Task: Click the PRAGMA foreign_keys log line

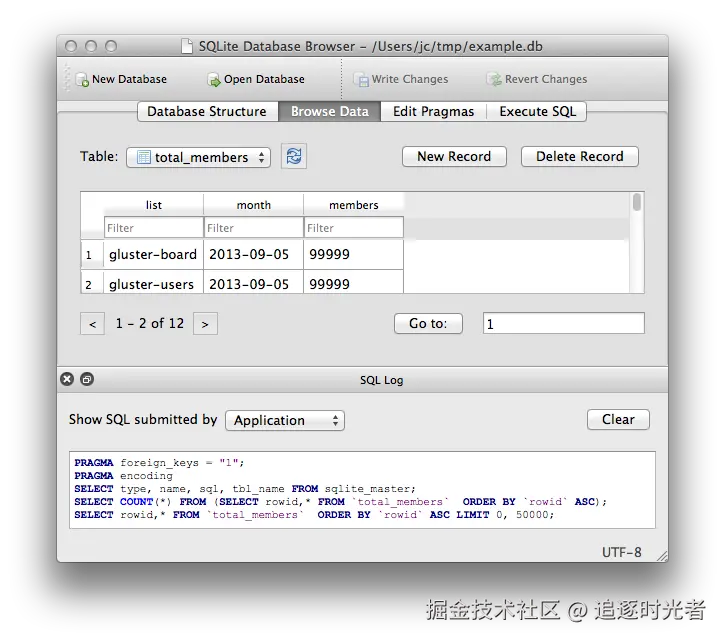Action: click(159, 462)
